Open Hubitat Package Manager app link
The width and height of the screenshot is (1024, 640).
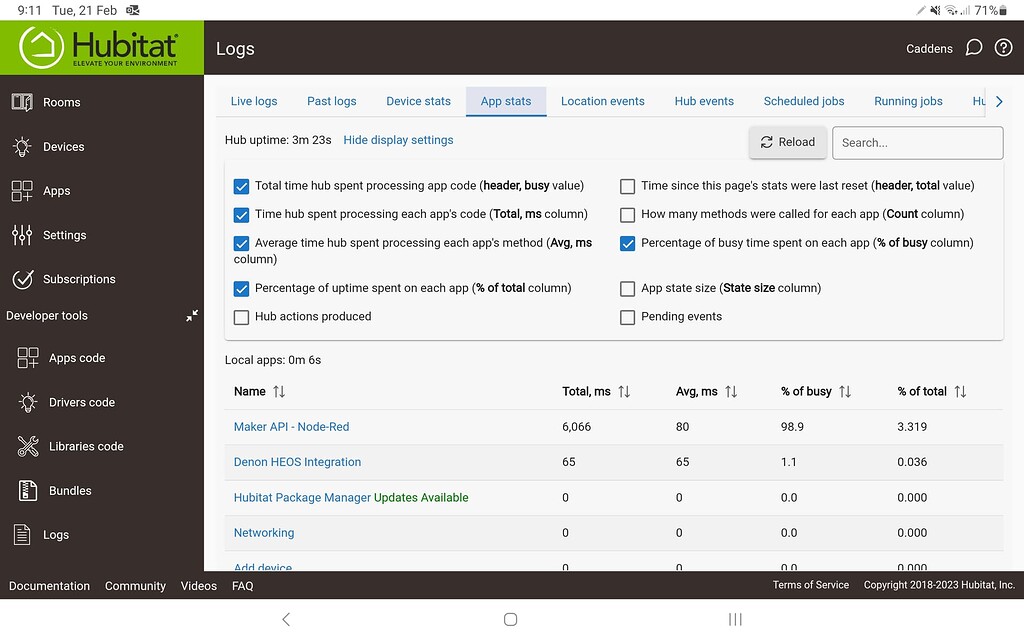coord(302,497)
